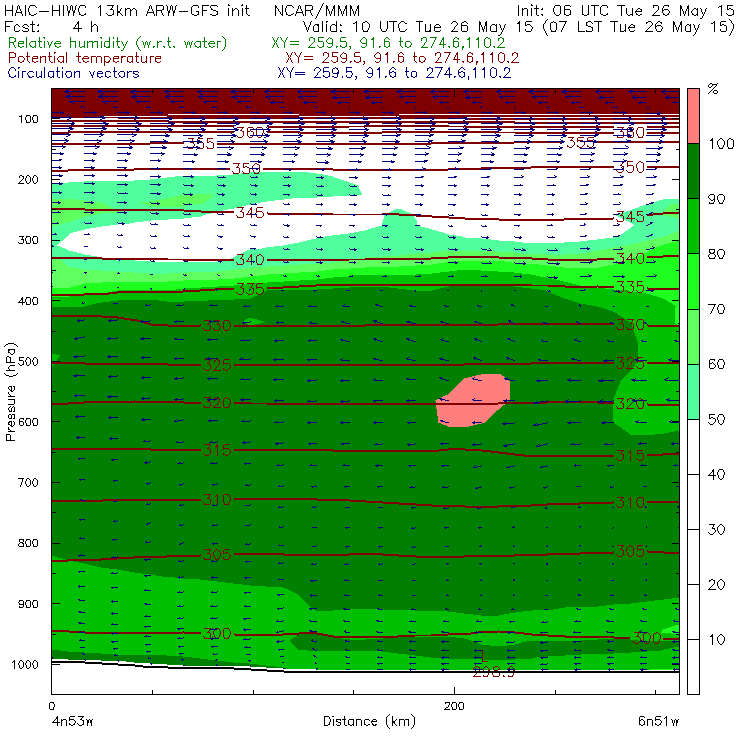This screenshot has width=740, height=740.
Task: Click the '90' colorbar scale label
Action: [716, 199]
